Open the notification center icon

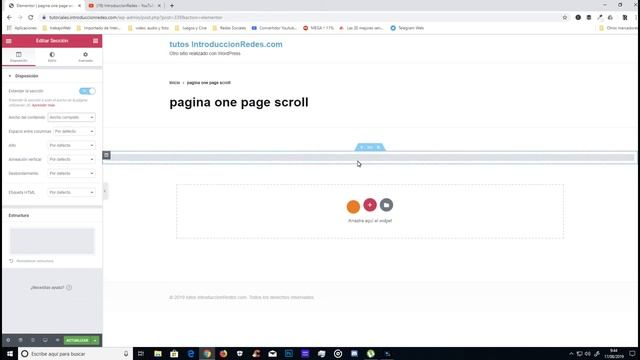[x=632, y=354]
